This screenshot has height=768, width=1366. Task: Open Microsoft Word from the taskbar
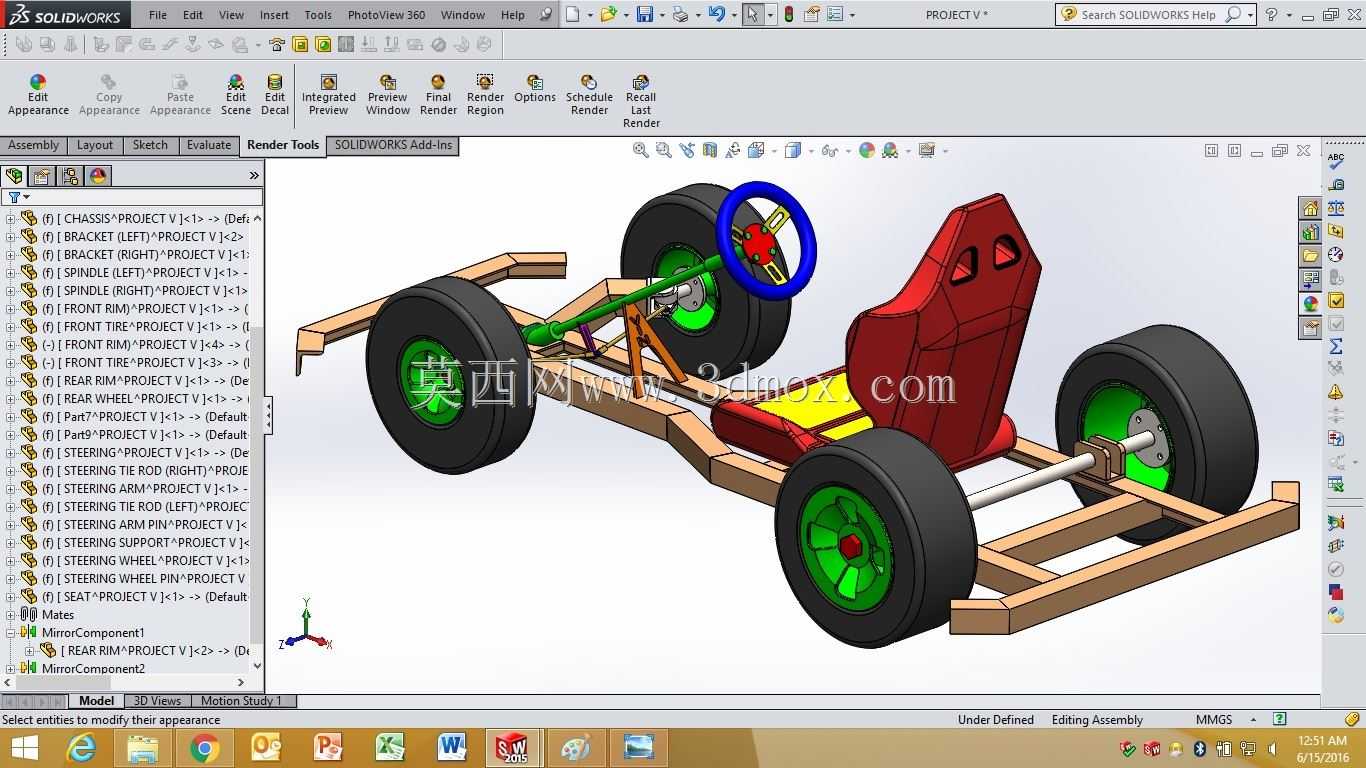tap(452, 748)
